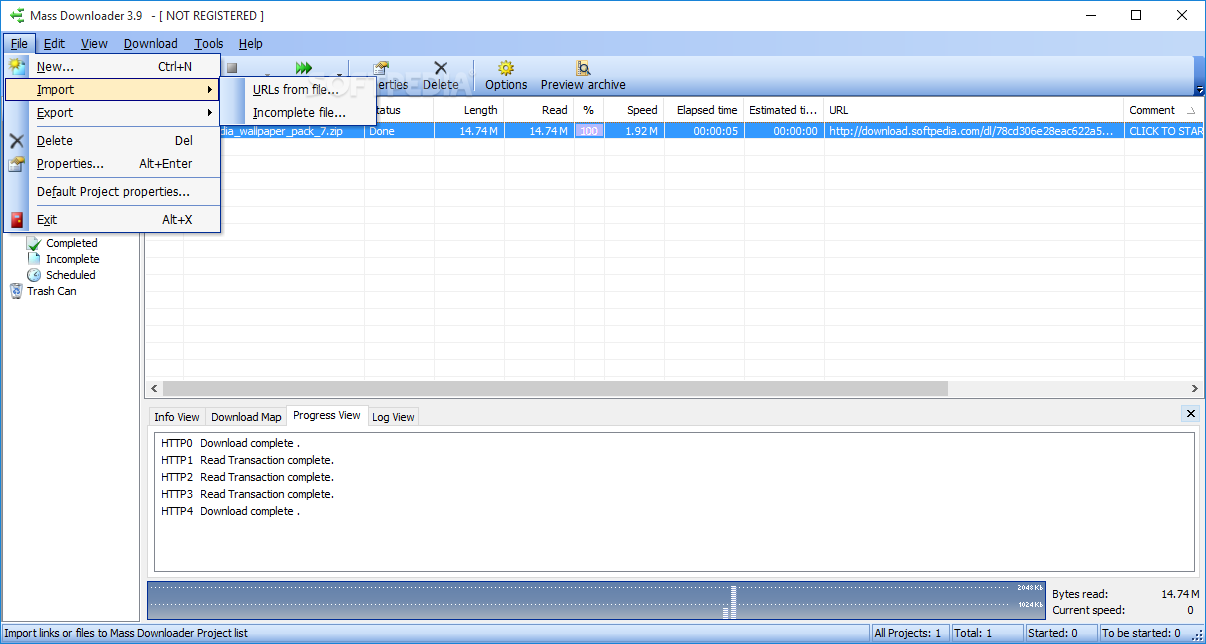
Task: Click the Comment column sort arrow
Action: (x=1190, y=111)
